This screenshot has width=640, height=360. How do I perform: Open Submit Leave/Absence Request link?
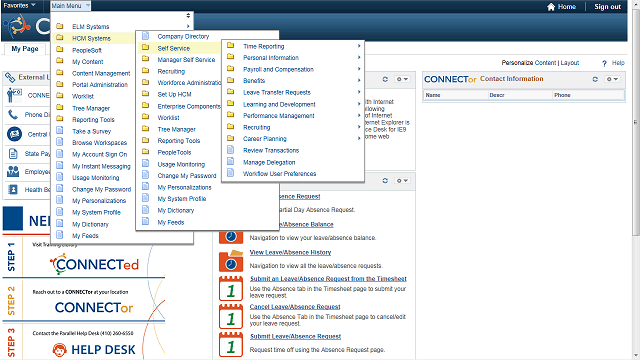tap(296, 336)
